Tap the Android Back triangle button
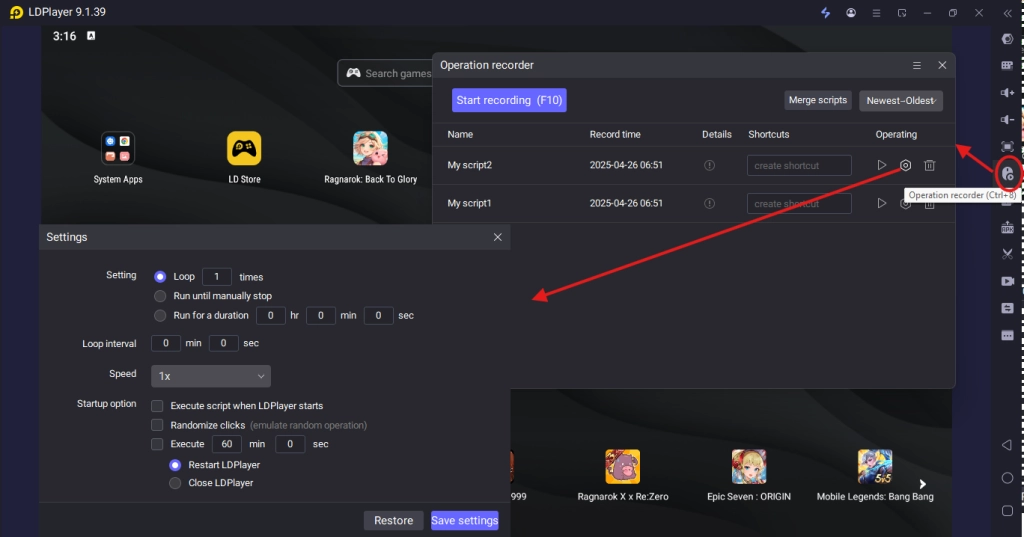 tap(1007, 445)
